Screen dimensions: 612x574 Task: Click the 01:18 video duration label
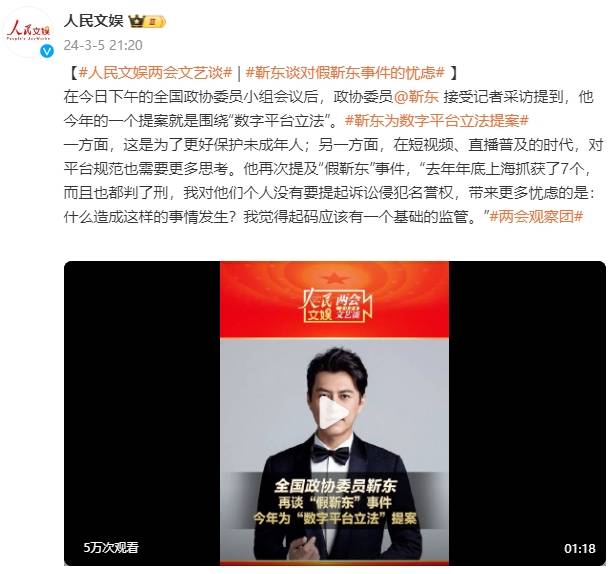580,548
